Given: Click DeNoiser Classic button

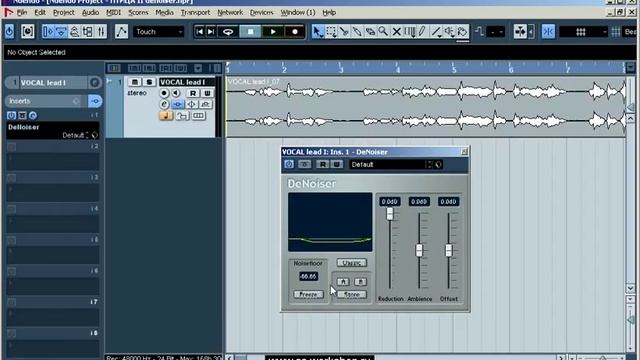Looking at the screenshot, I should coord(351,262).
